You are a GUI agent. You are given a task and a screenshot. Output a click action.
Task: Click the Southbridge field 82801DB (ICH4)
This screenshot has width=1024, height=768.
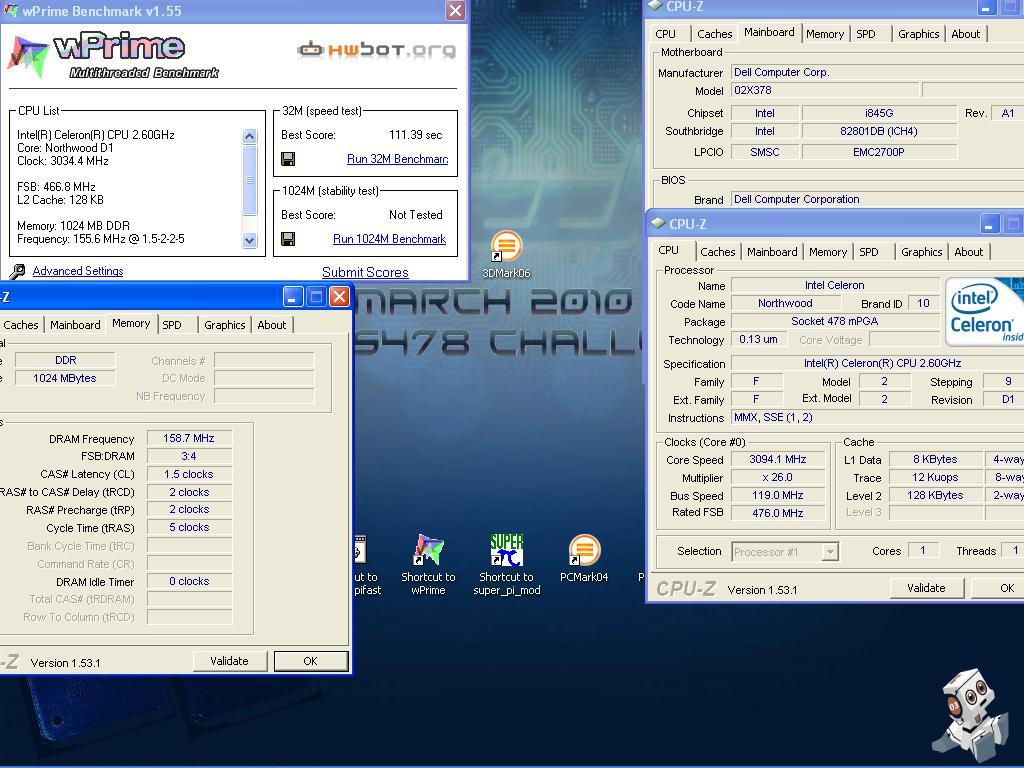(x=879, y=131)
